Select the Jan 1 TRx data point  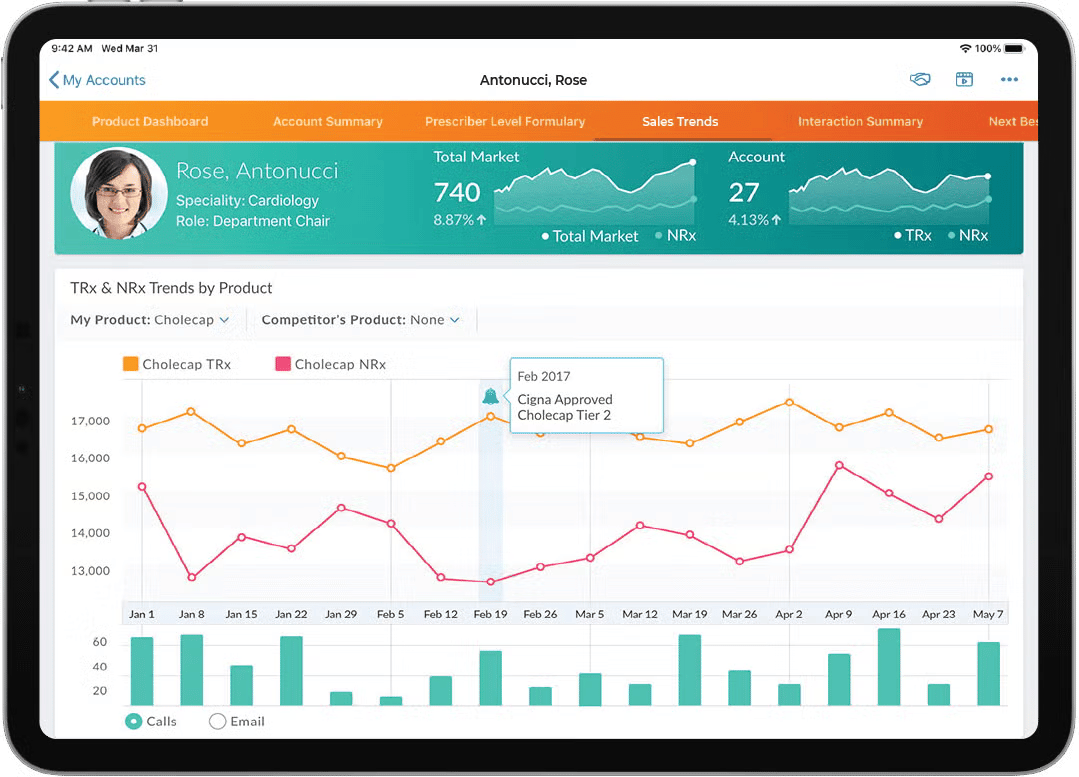142,428
